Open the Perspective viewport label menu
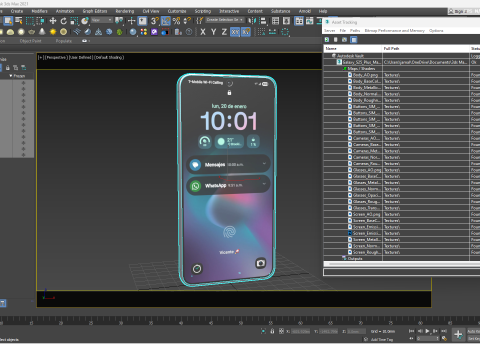The height and width of the screenshot is (360, 480). point(56,57)
